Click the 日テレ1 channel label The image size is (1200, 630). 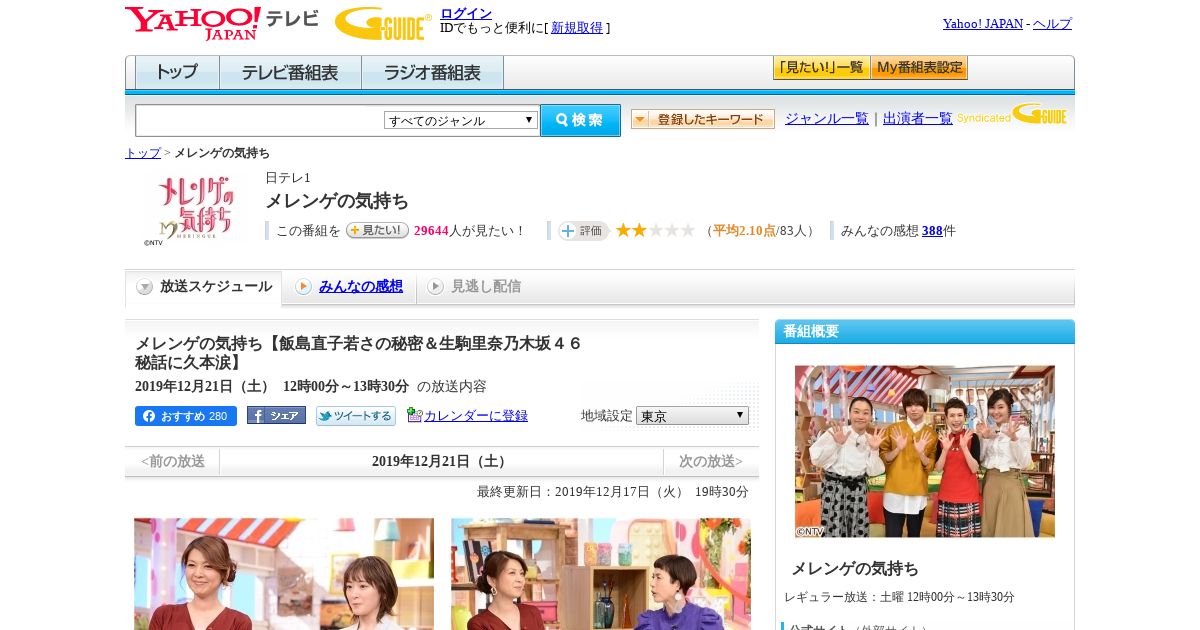click(x=288, y=177)
